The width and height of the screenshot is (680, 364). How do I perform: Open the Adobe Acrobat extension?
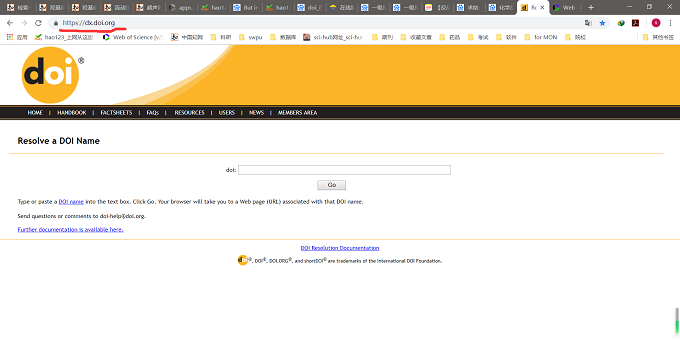click(x=635, y=23)
